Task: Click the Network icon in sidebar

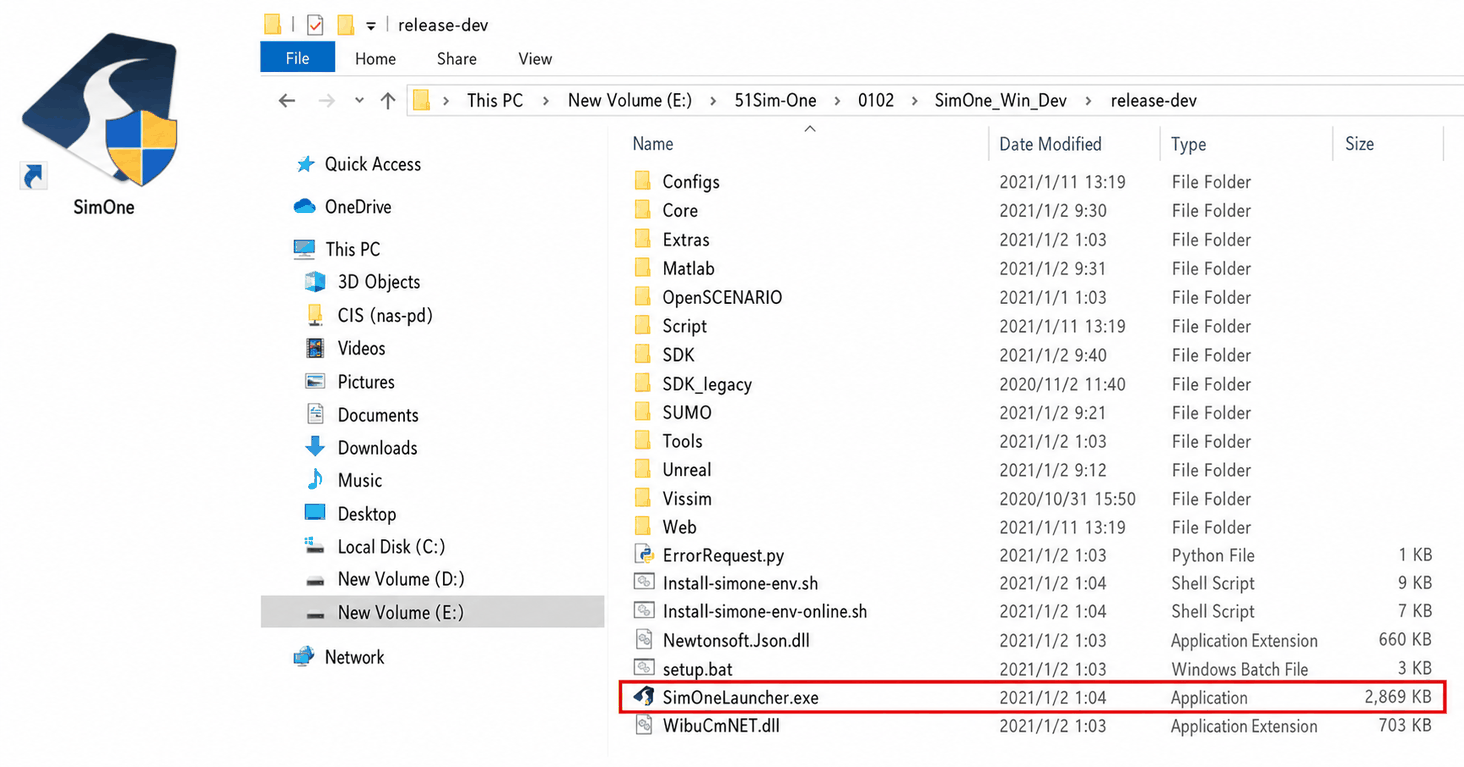Action: (304, 657)
